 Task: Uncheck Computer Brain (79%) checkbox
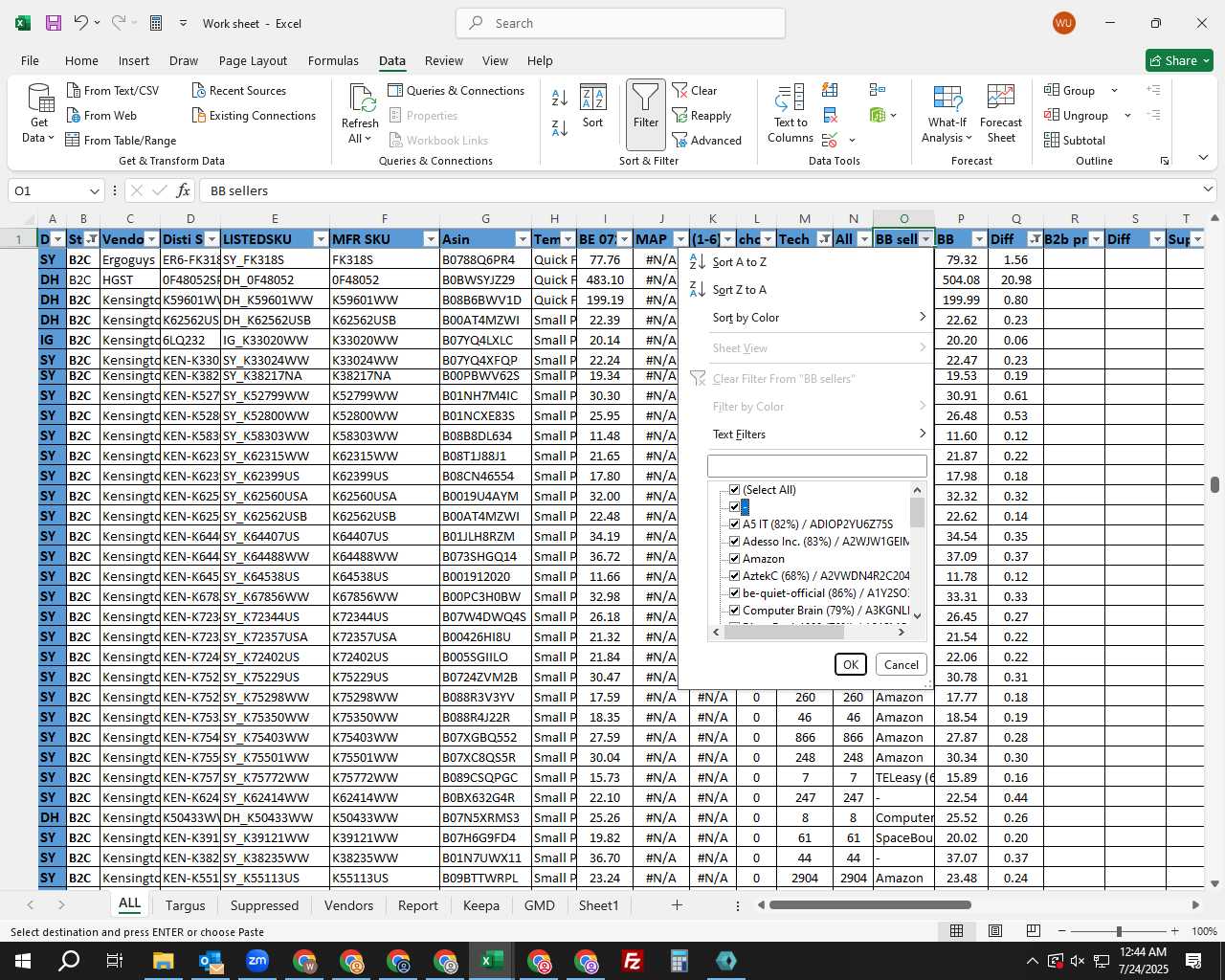pyautogui.click(x=735, y=611)
